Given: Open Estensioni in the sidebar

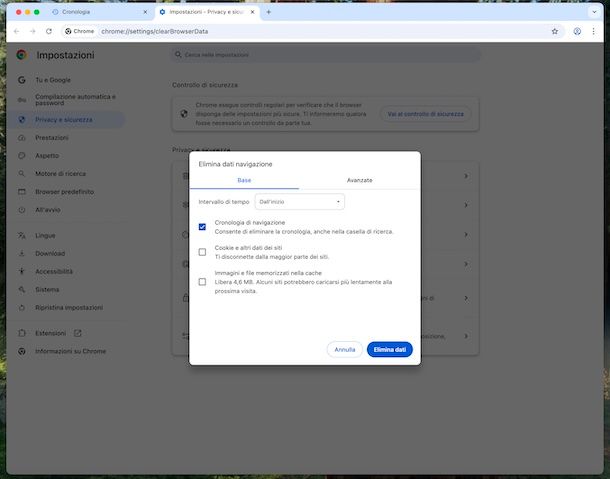Looking at the screenshot, I should [50, 332].
